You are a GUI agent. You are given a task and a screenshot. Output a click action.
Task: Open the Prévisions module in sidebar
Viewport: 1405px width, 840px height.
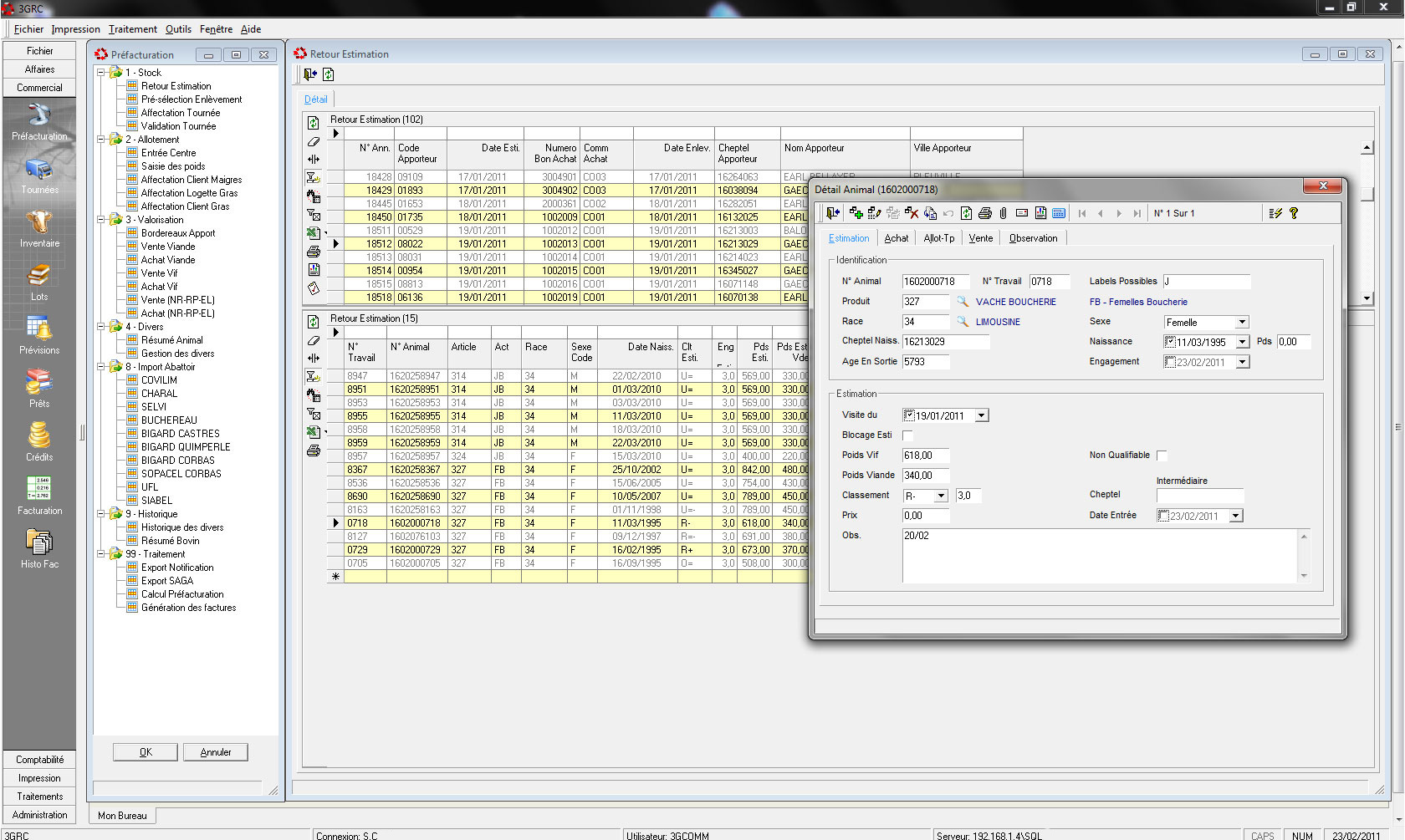tap(39, 336)
